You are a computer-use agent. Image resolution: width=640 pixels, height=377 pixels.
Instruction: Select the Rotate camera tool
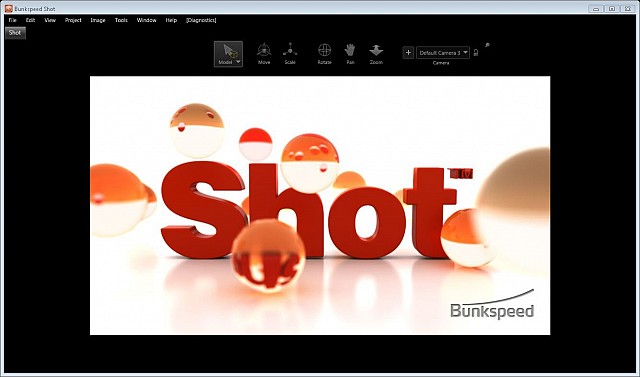pos(324,54)
